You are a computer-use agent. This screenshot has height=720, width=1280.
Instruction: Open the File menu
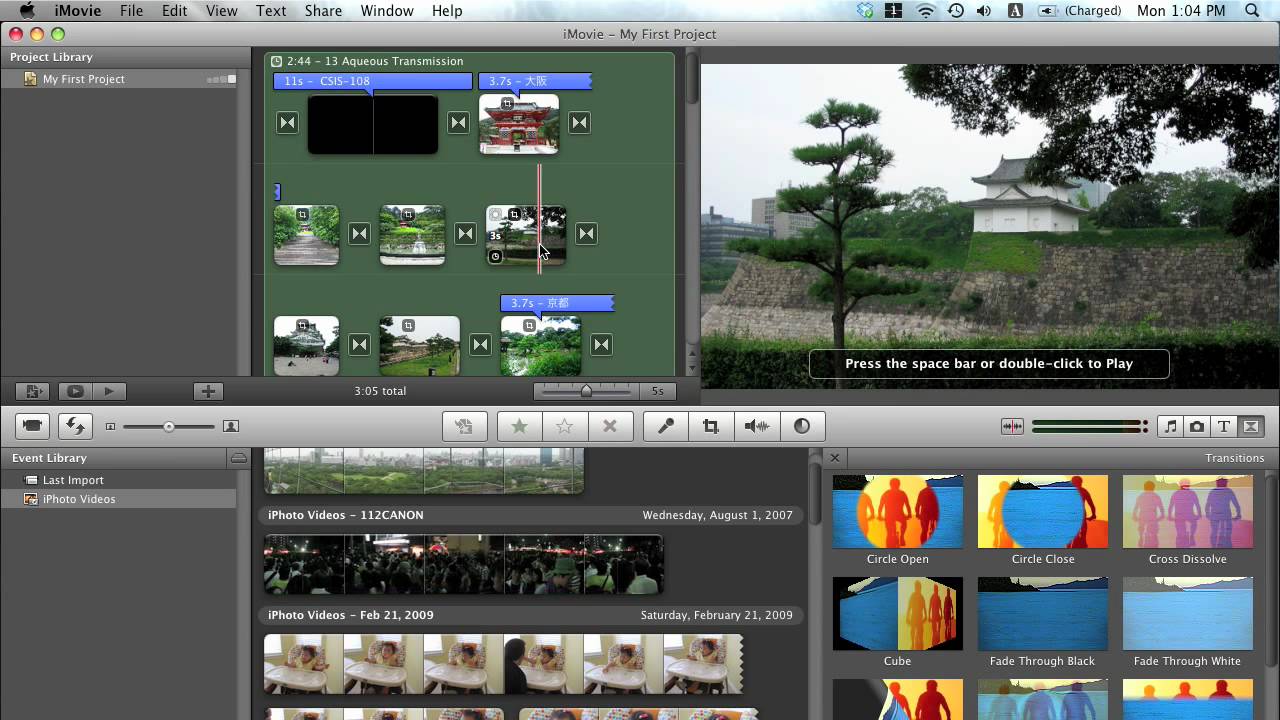click(131, 11)
